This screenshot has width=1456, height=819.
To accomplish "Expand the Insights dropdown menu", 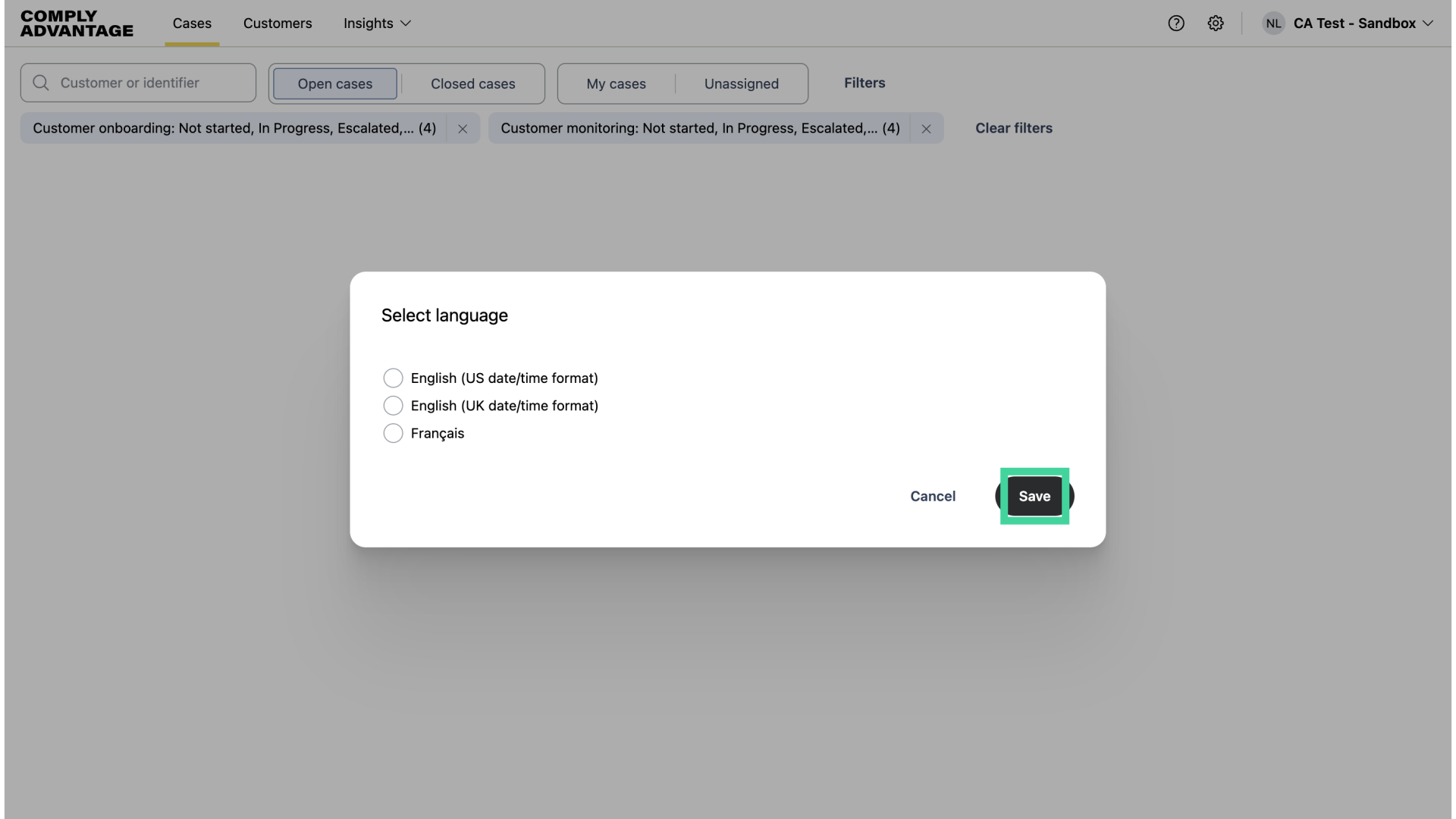I will tap(377, 24).
